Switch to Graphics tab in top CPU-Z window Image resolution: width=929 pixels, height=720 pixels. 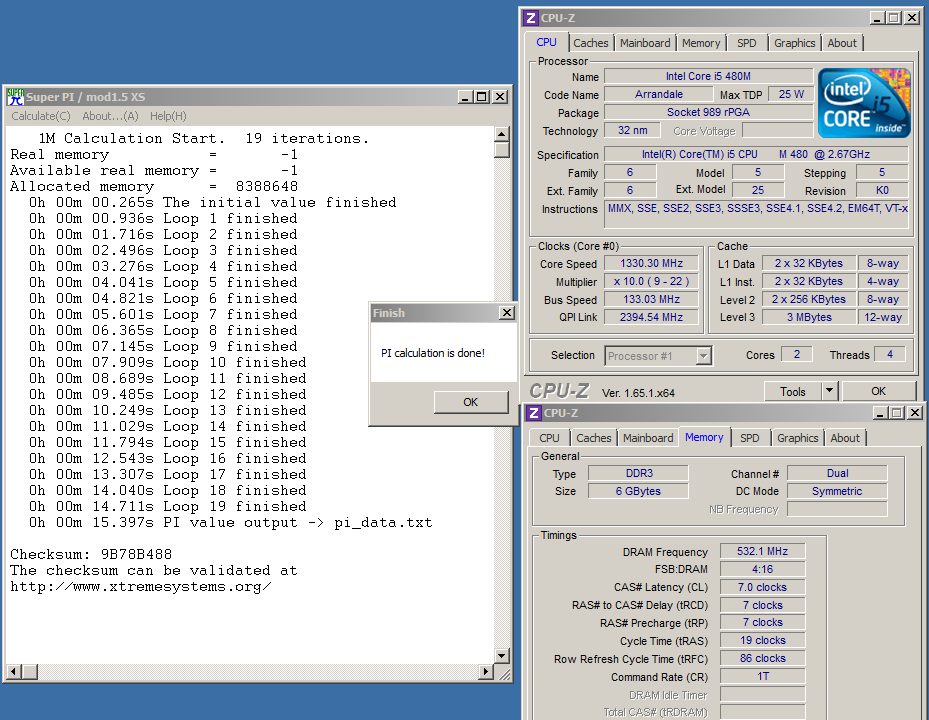coord(795,43)
